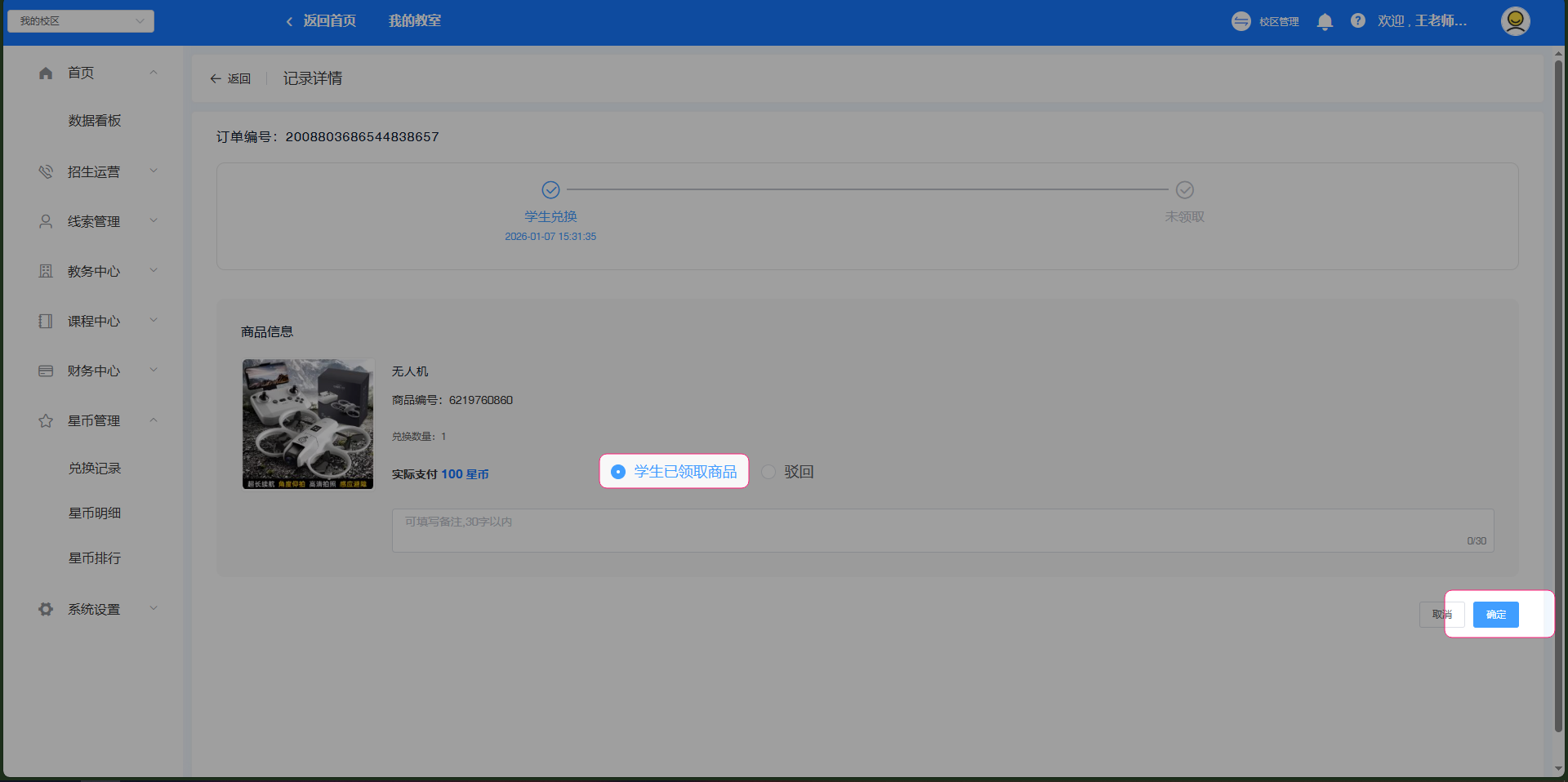This screenshot has height=782, width=1568.
Task: Go to 我的教室 in top navigation
Action: pos(415,21)
